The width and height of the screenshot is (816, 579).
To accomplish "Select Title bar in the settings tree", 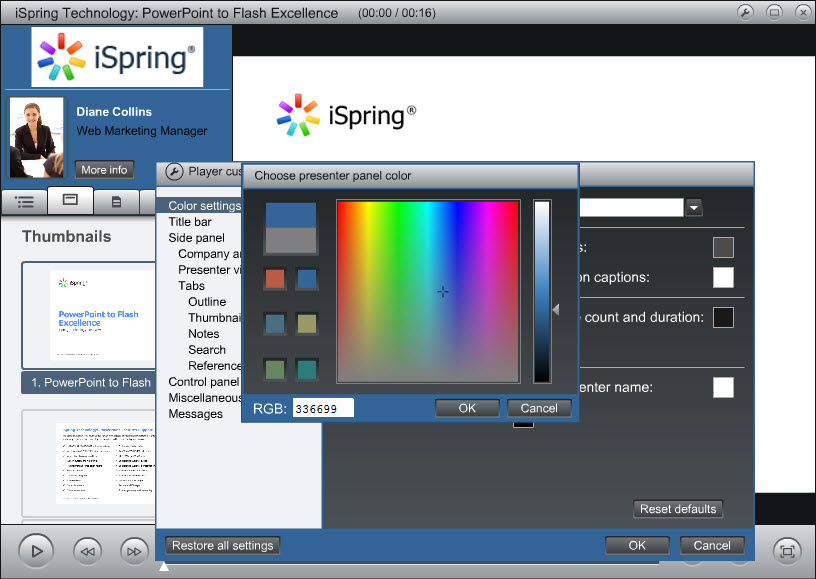I will (190, 222).
